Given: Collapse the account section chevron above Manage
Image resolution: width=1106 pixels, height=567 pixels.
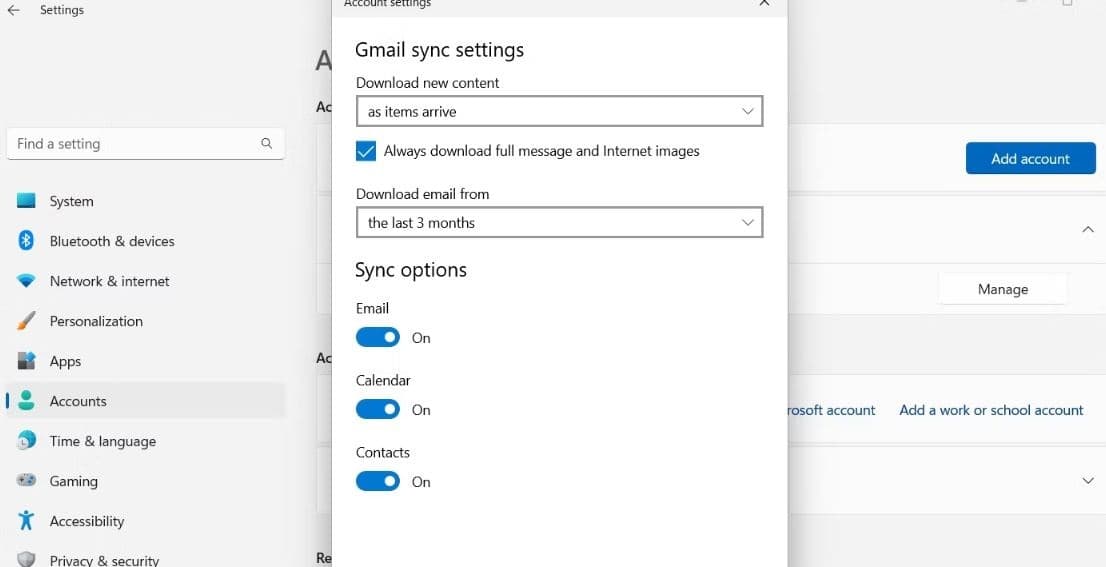Looking at the screenshot, I should pos(1088,229).
